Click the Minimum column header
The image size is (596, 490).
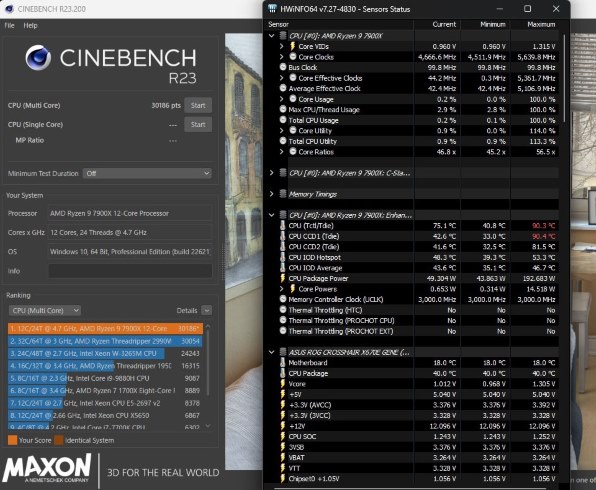[x=493, y=24]
